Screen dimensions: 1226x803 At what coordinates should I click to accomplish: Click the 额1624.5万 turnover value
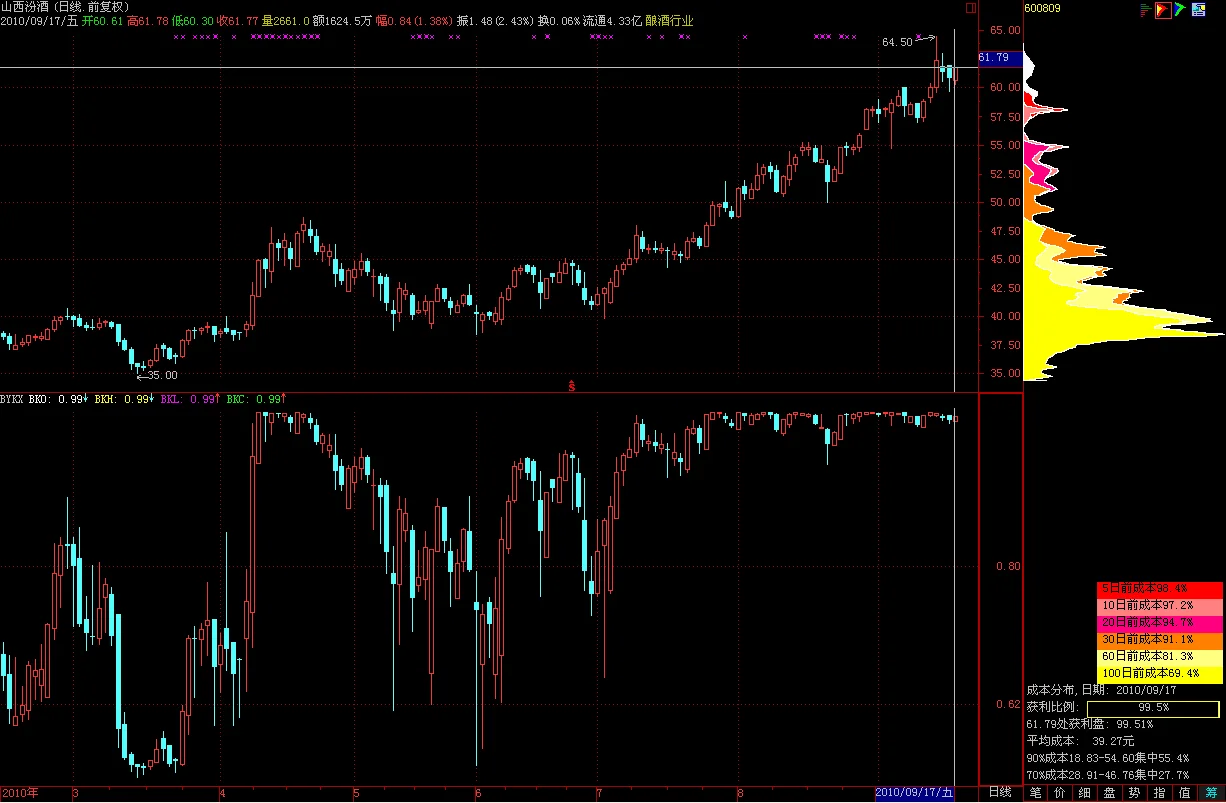tap(342, 21)
